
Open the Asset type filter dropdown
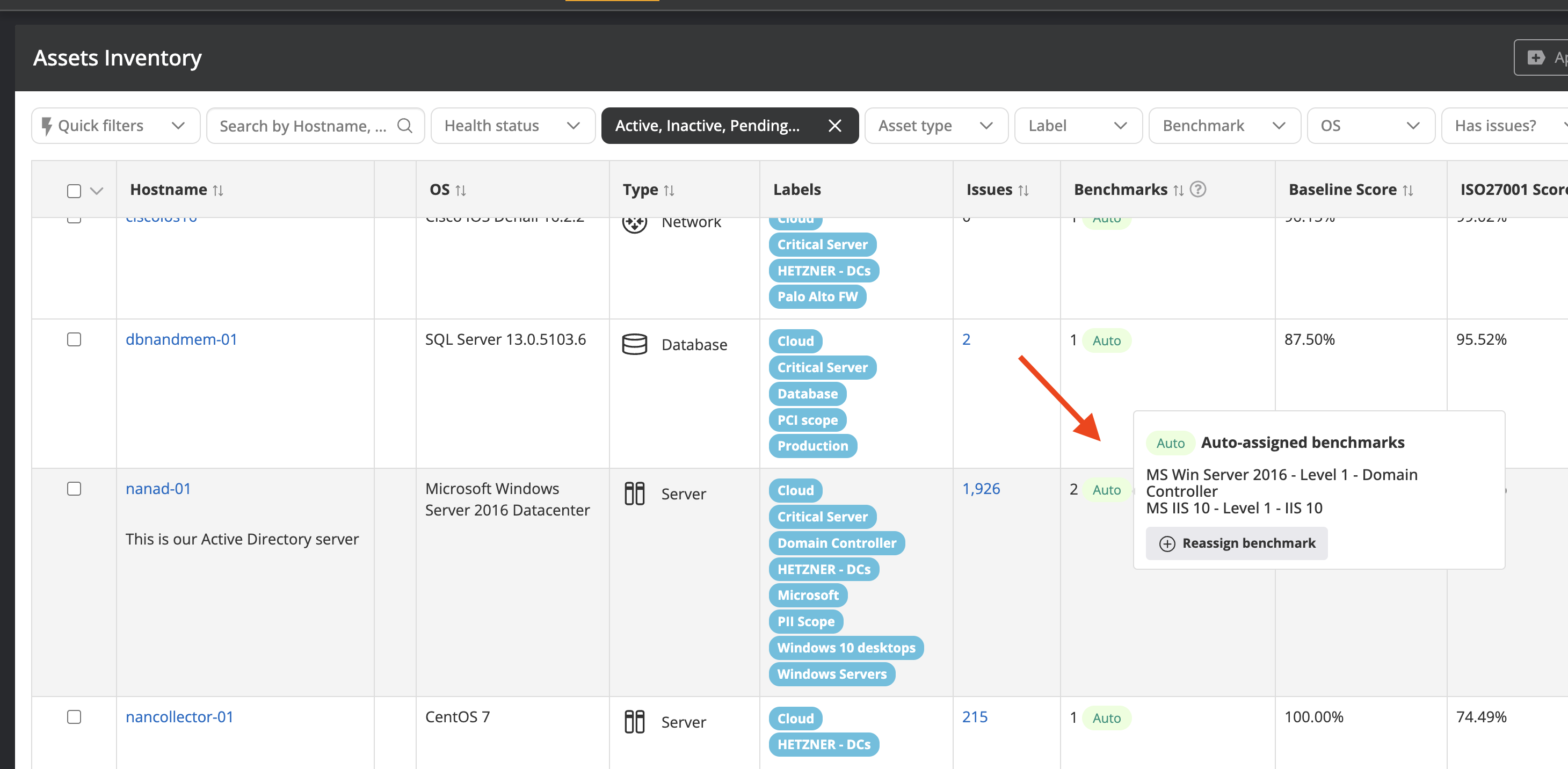point(935,126)
